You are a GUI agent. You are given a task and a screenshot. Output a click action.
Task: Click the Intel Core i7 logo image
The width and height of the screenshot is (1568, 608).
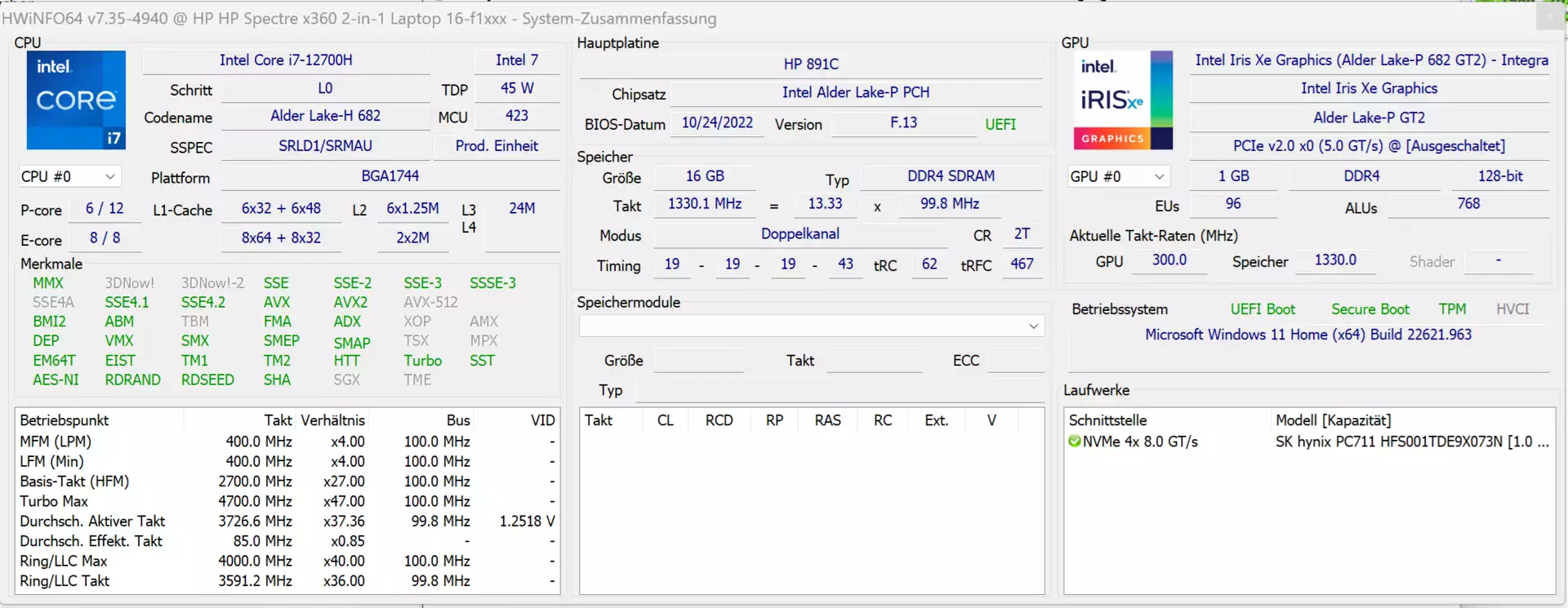point(76,100)
